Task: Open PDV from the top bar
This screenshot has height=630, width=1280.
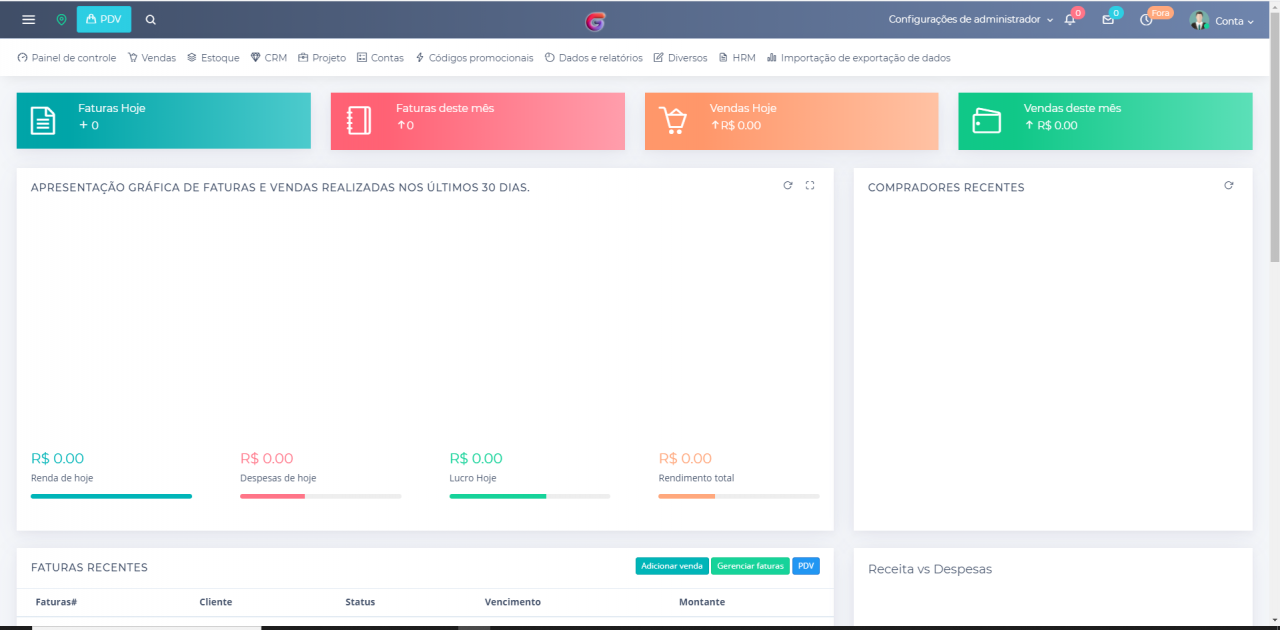Action: click(104, 20)
